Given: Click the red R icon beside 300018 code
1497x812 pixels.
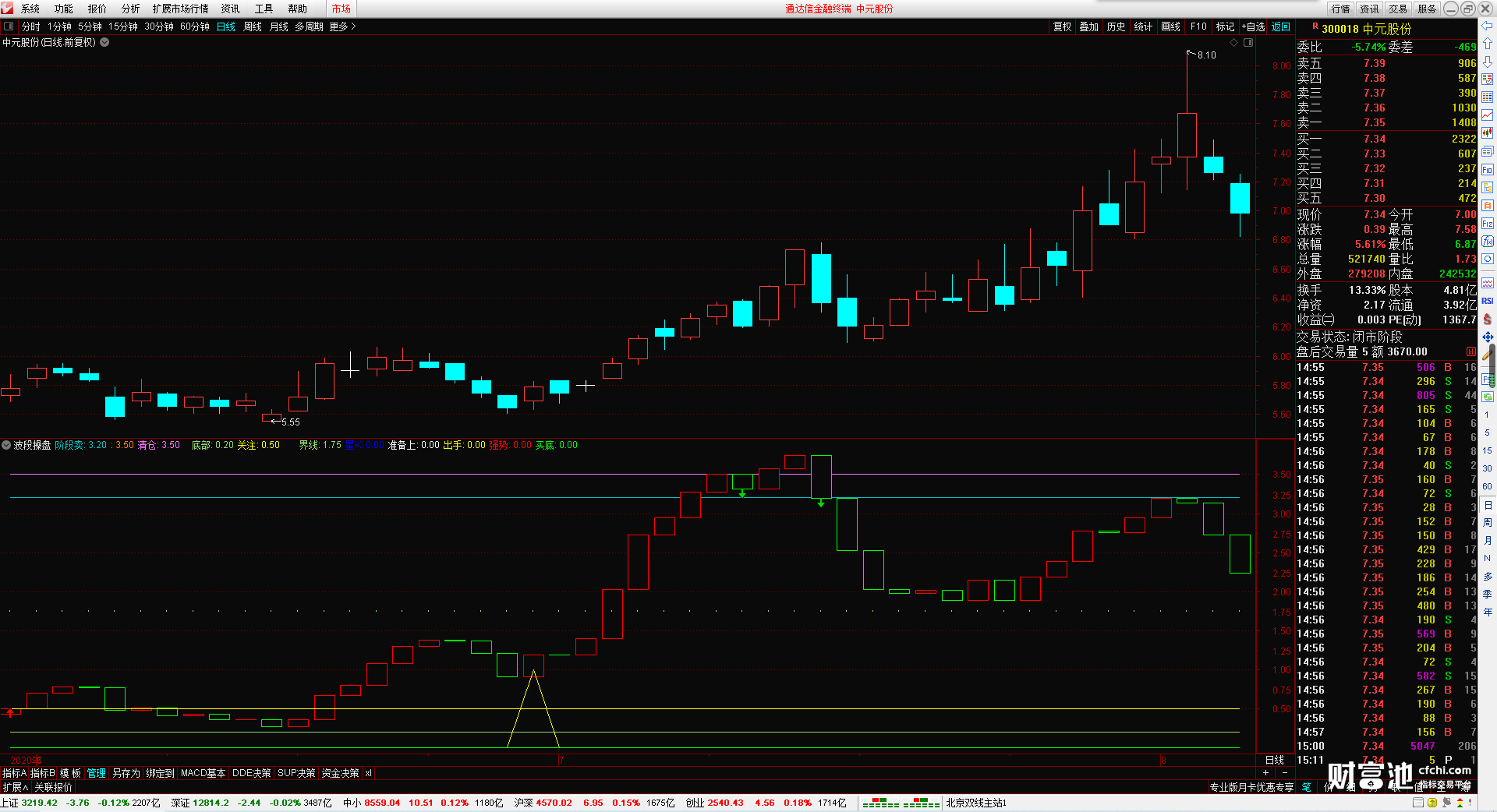Looking at the screenshot, I should tap(1315, 27).
